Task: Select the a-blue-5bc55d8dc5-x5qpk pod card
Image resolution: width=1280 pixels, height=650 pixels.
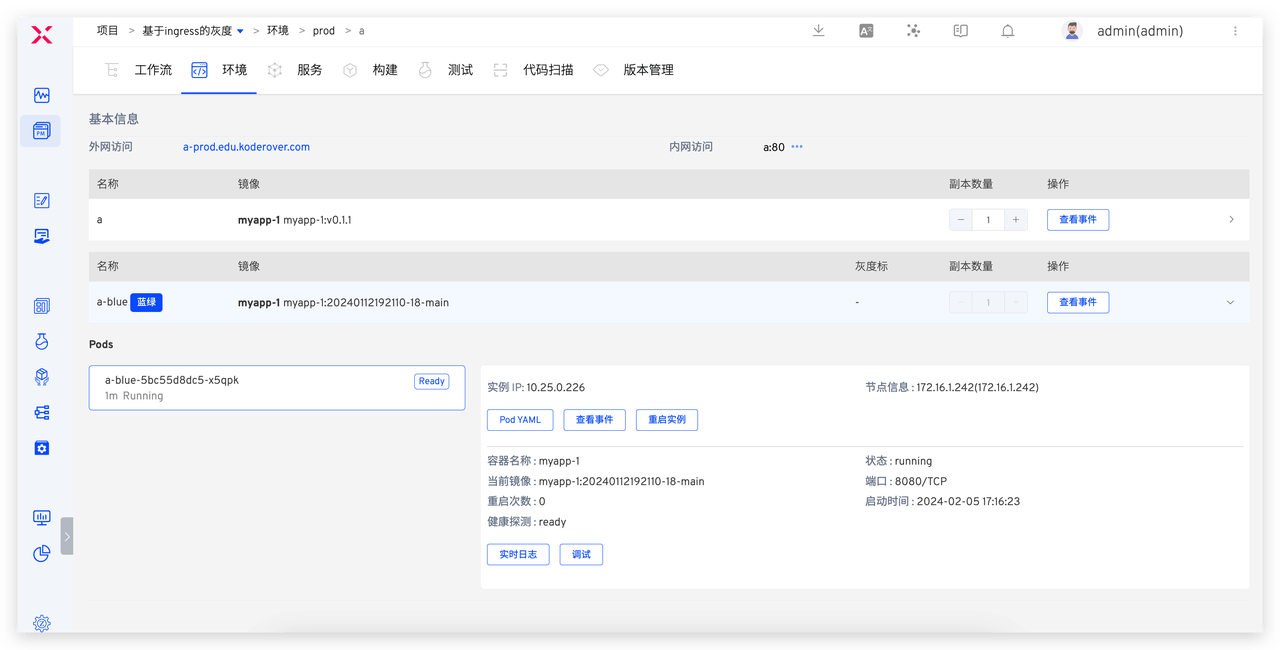Action: pyautogui.click(x=276, y=388)
